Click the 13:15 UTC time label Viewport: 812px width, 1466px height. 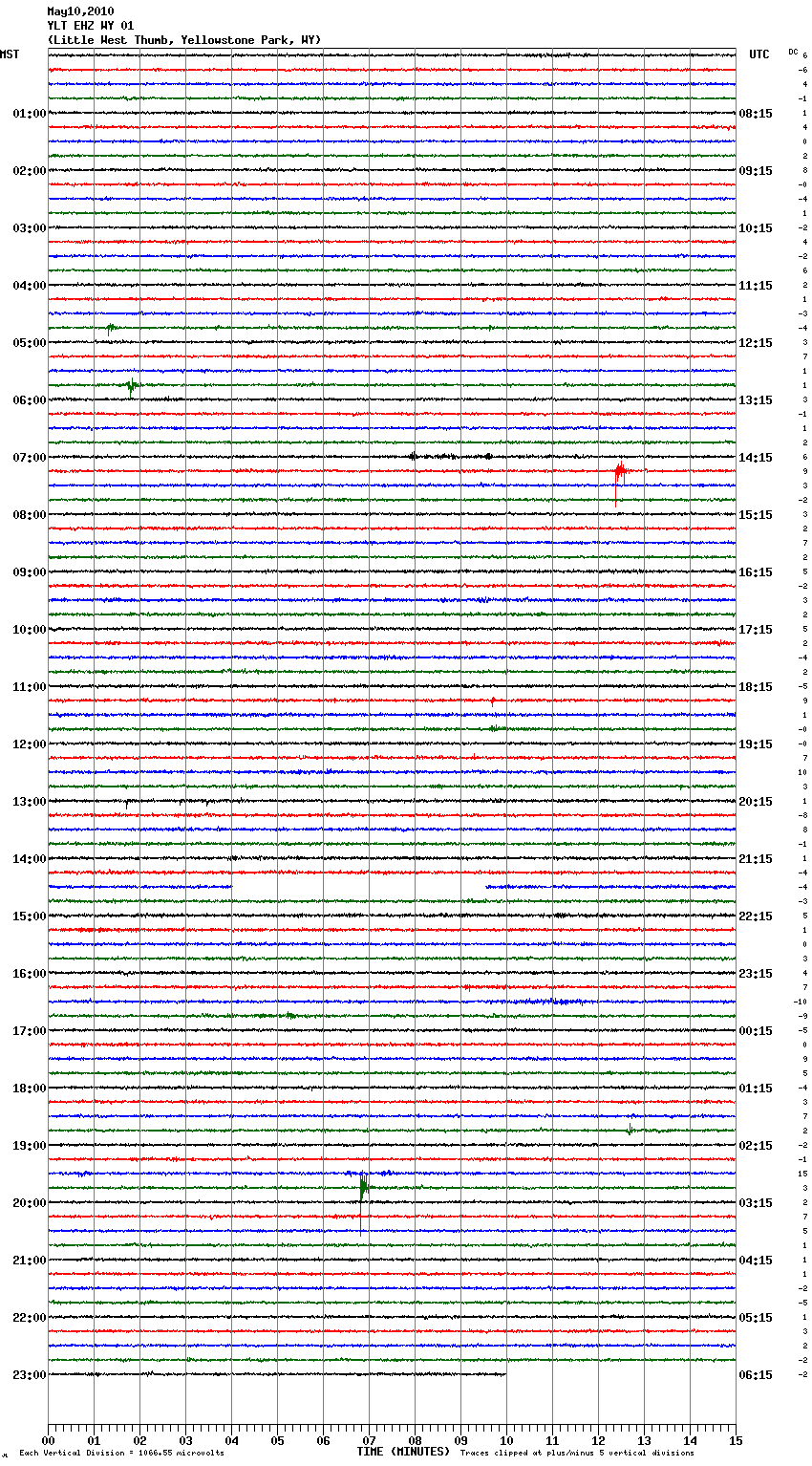click(756, 400)
